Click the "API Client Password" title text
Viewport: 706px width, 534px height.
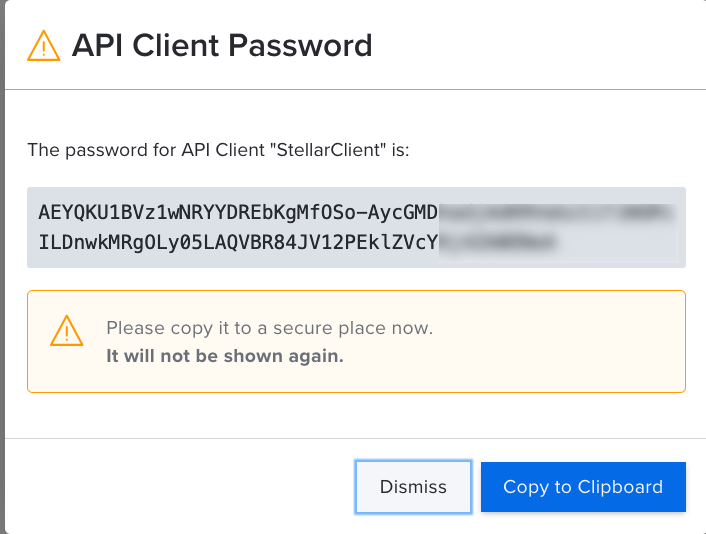coord(222,46)
